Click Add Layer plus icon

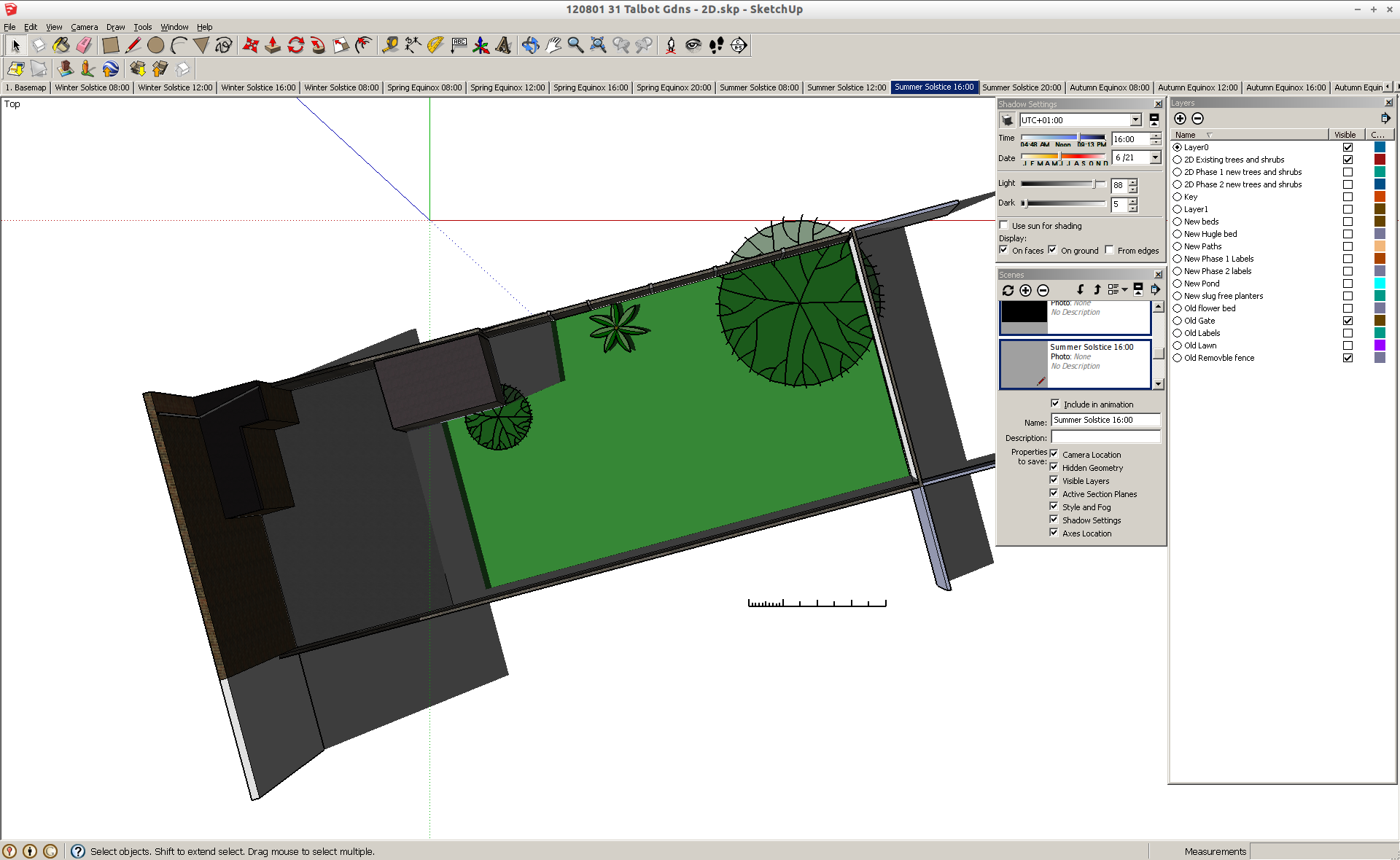click(x=1180, y=119)
